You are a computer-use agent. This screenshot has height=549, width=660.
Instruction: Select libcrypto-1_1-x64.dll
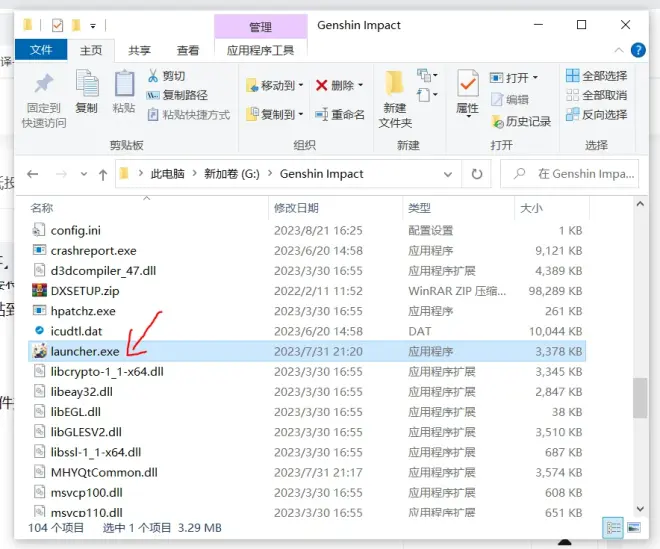point(307,371)
